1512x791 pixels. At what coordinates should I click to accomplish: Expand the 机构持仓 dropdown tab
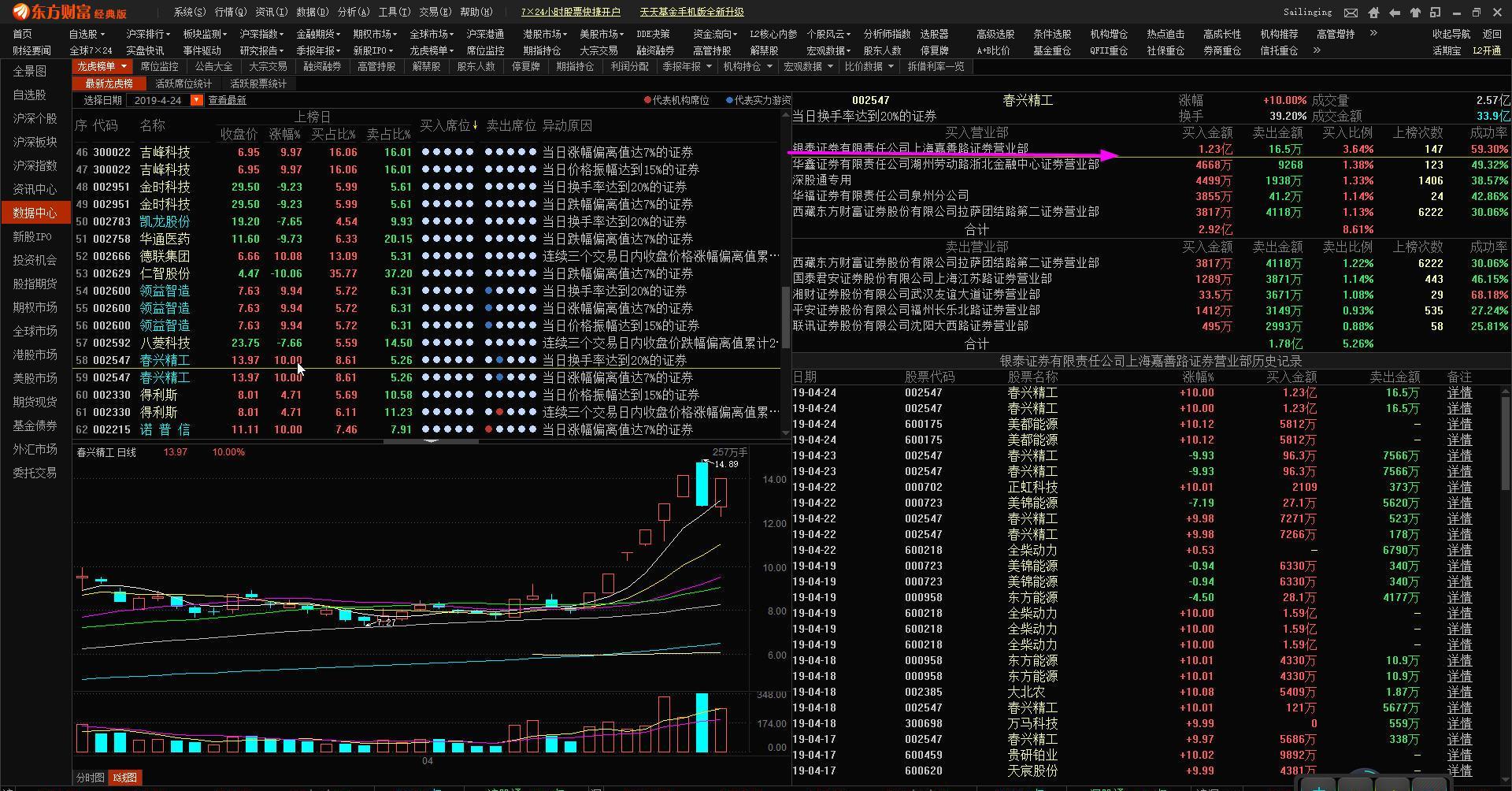747,66
